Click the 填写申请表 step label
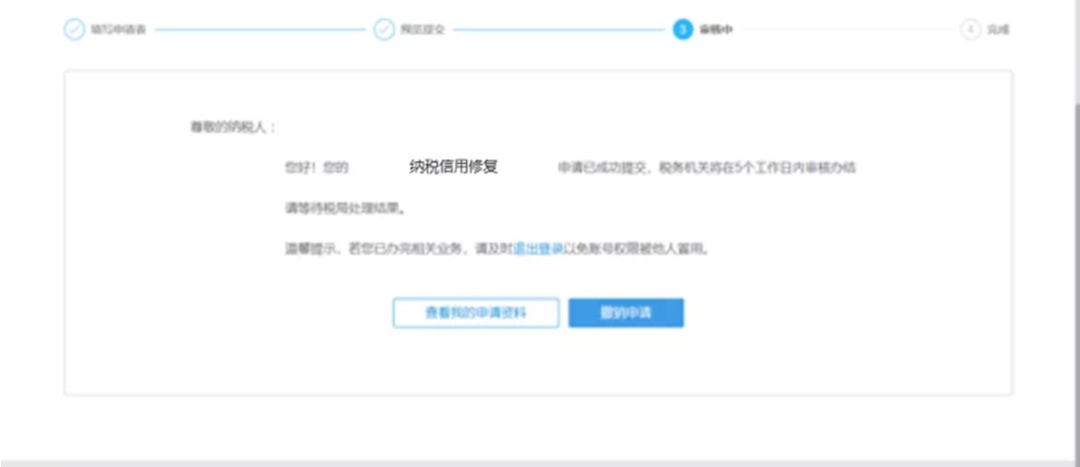1080x467 pixels. pos(118,30)
